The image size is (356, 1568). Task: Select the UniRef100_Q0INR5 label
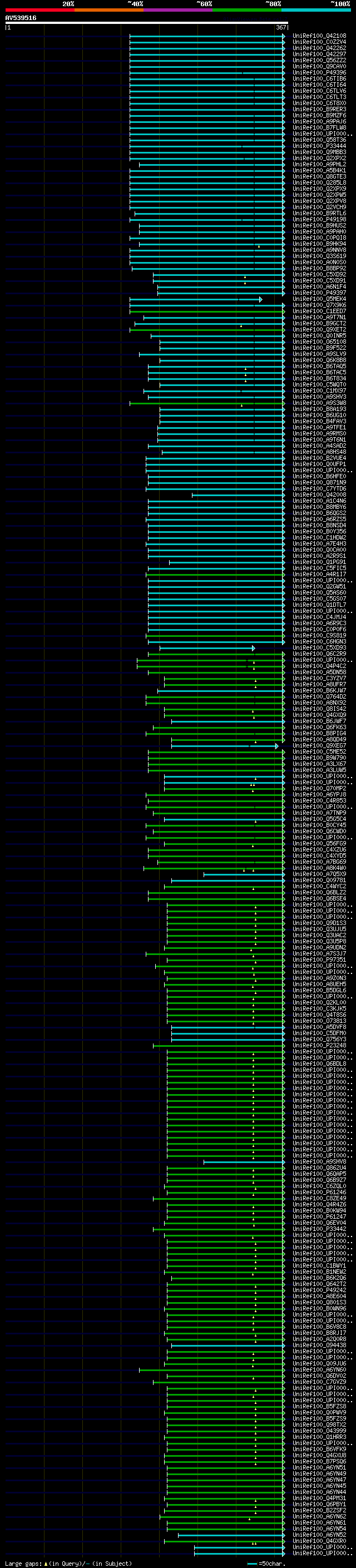pos(319,335)
